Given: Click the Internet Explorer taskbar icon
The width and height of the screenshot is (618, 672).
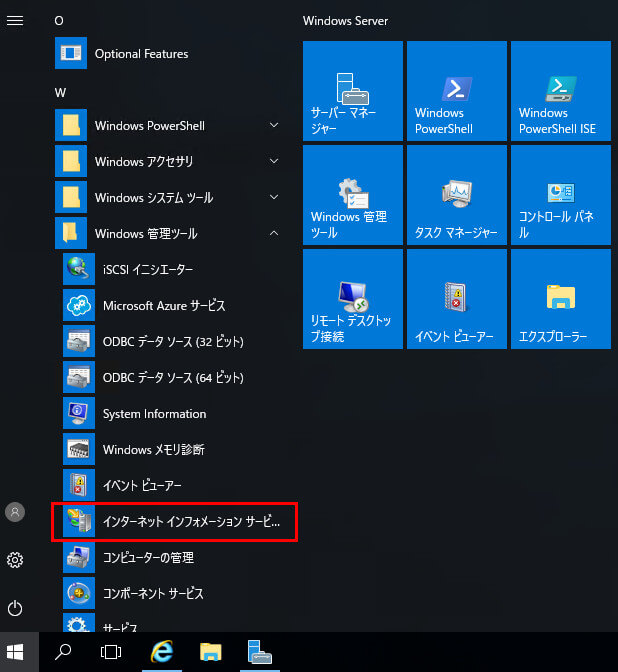Looking at the screenshot, I should pyautogui.click(x=160, y=652).
